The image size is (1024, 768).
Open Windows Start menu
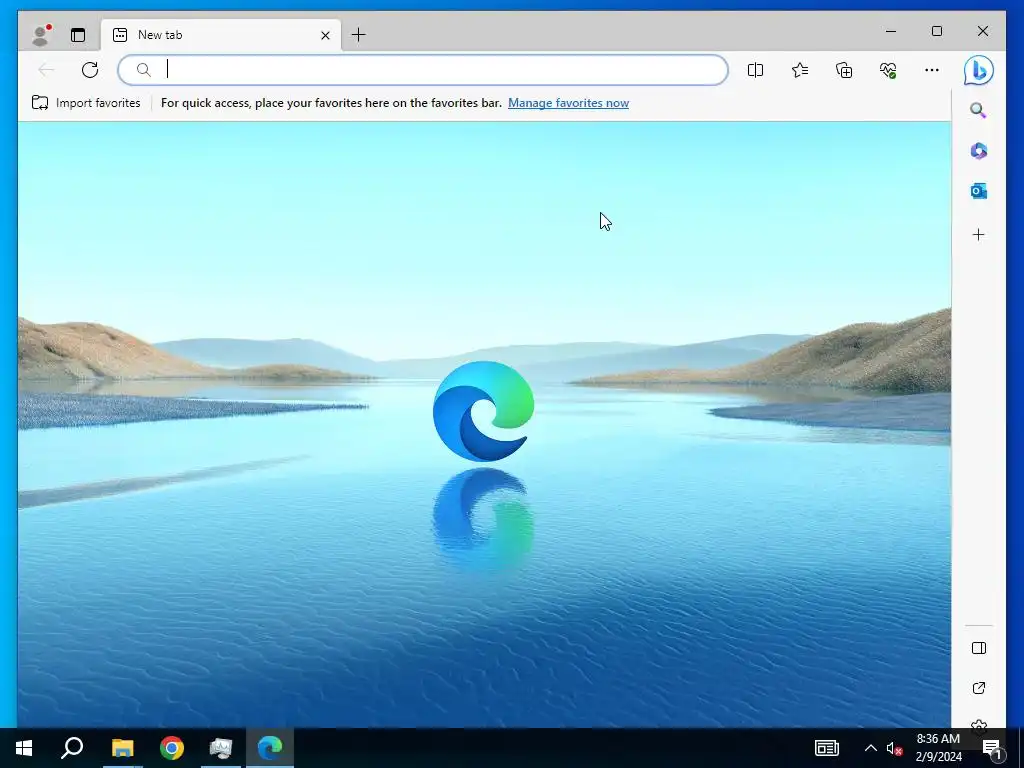point(24,748)
